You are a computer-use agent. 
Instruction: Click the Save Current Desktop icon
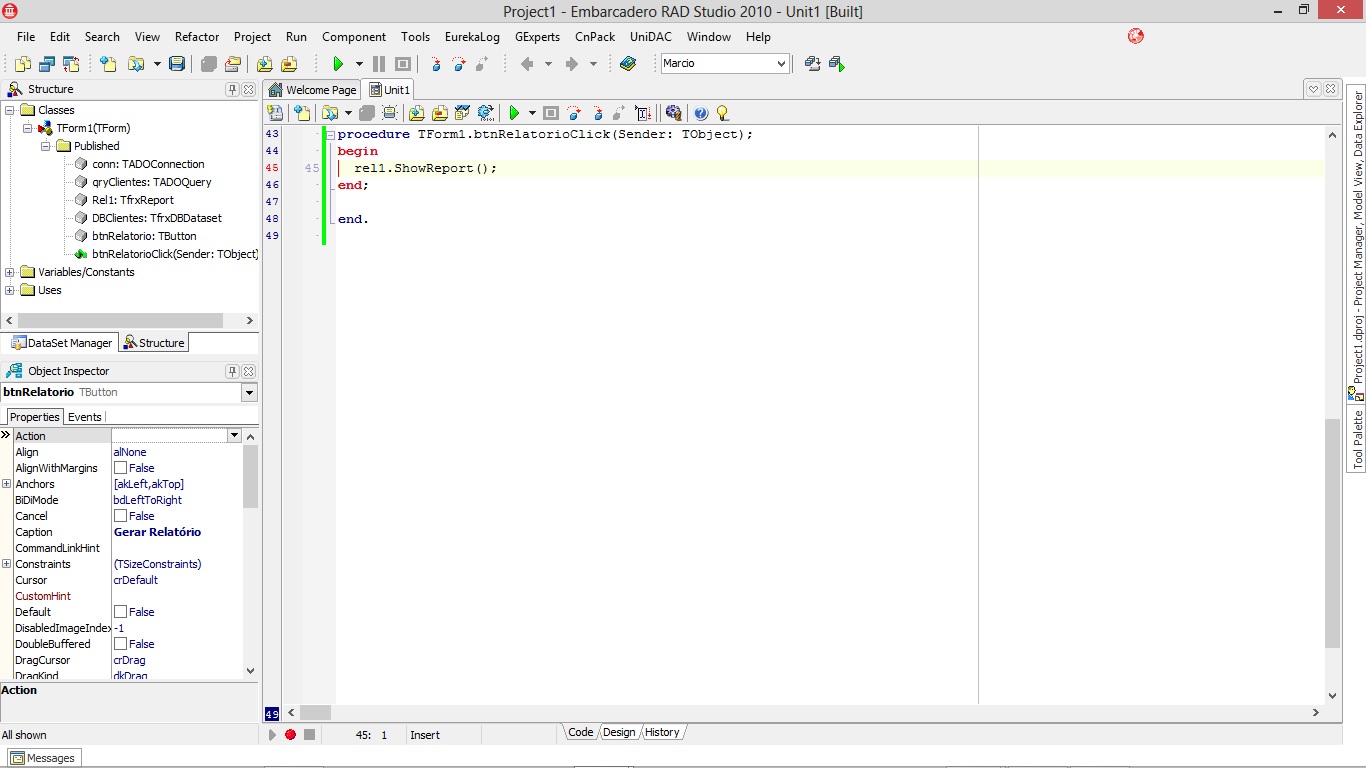[x=813, y=64]
